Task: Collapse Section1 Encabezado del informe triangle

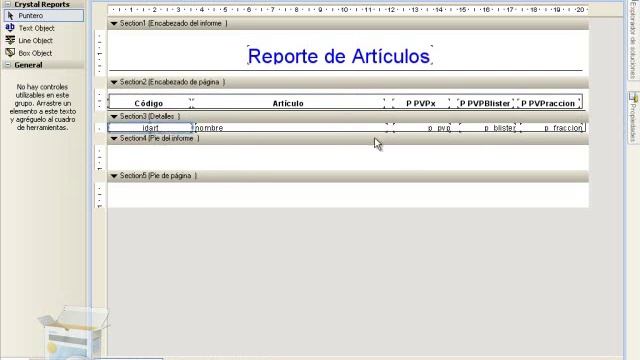Action: [x=114, y=24]
